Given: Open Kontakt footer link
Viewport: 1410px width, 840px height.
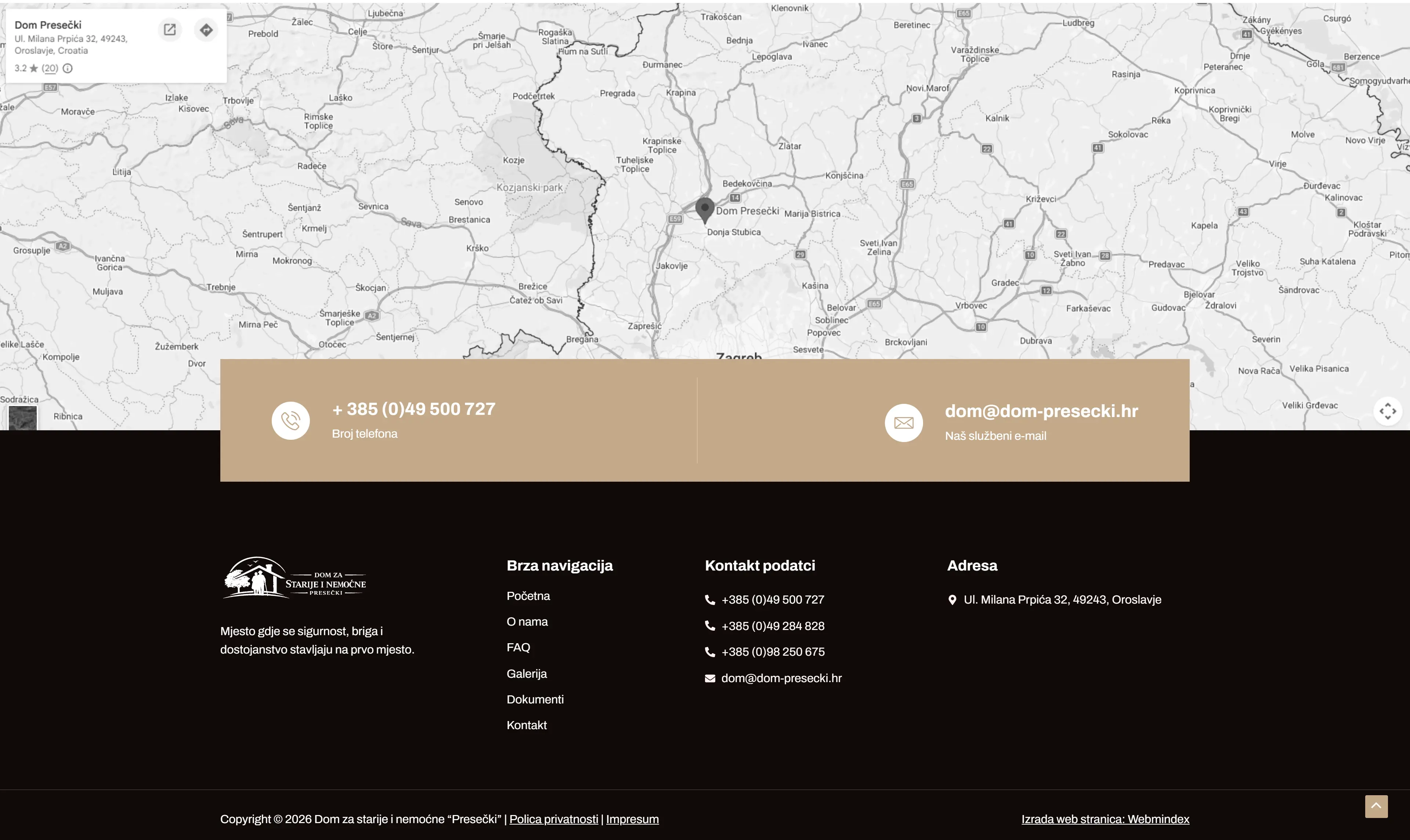Looking at the screenshot, I should coord(527,725).
